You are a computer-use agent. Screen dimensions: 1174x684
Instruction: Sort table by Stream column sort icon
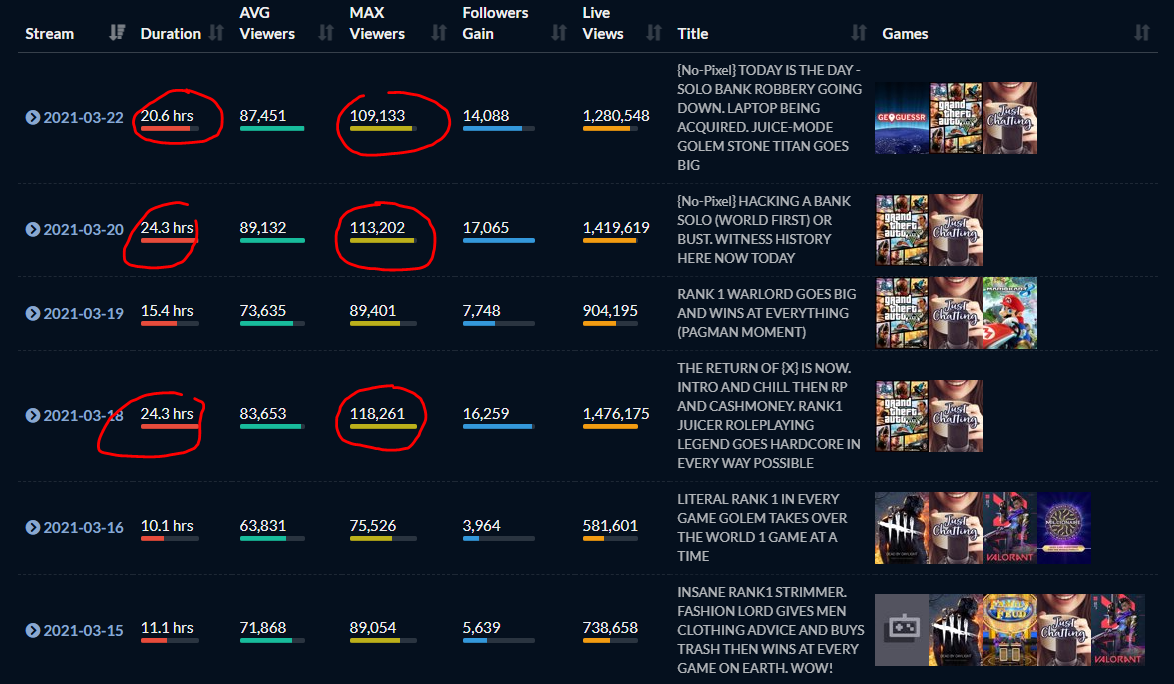pyautogui.click(x=117, y=33)
